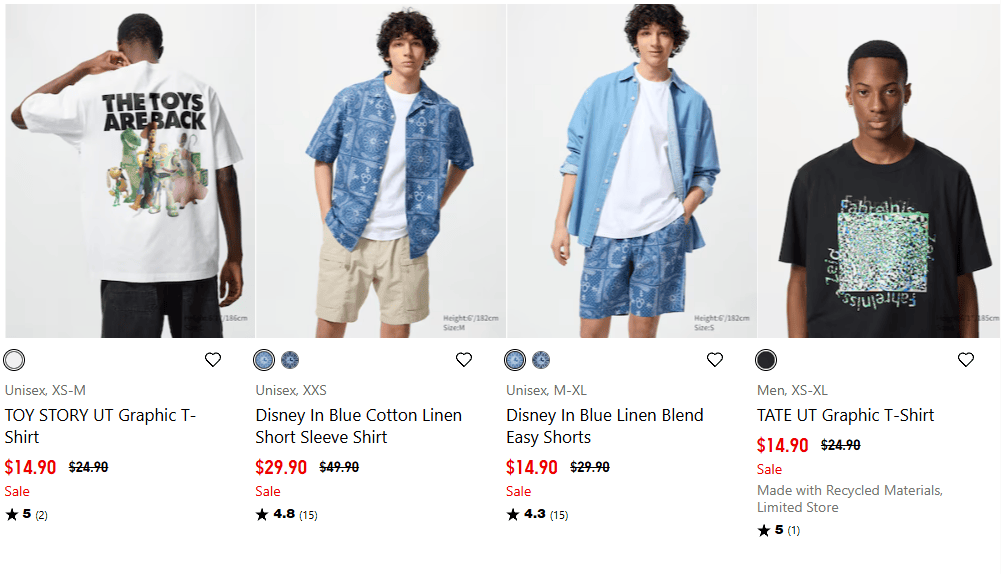Click the 4.3 star rating for Easy Shorts
1001x574 pixels.
[x=537, y=515]
